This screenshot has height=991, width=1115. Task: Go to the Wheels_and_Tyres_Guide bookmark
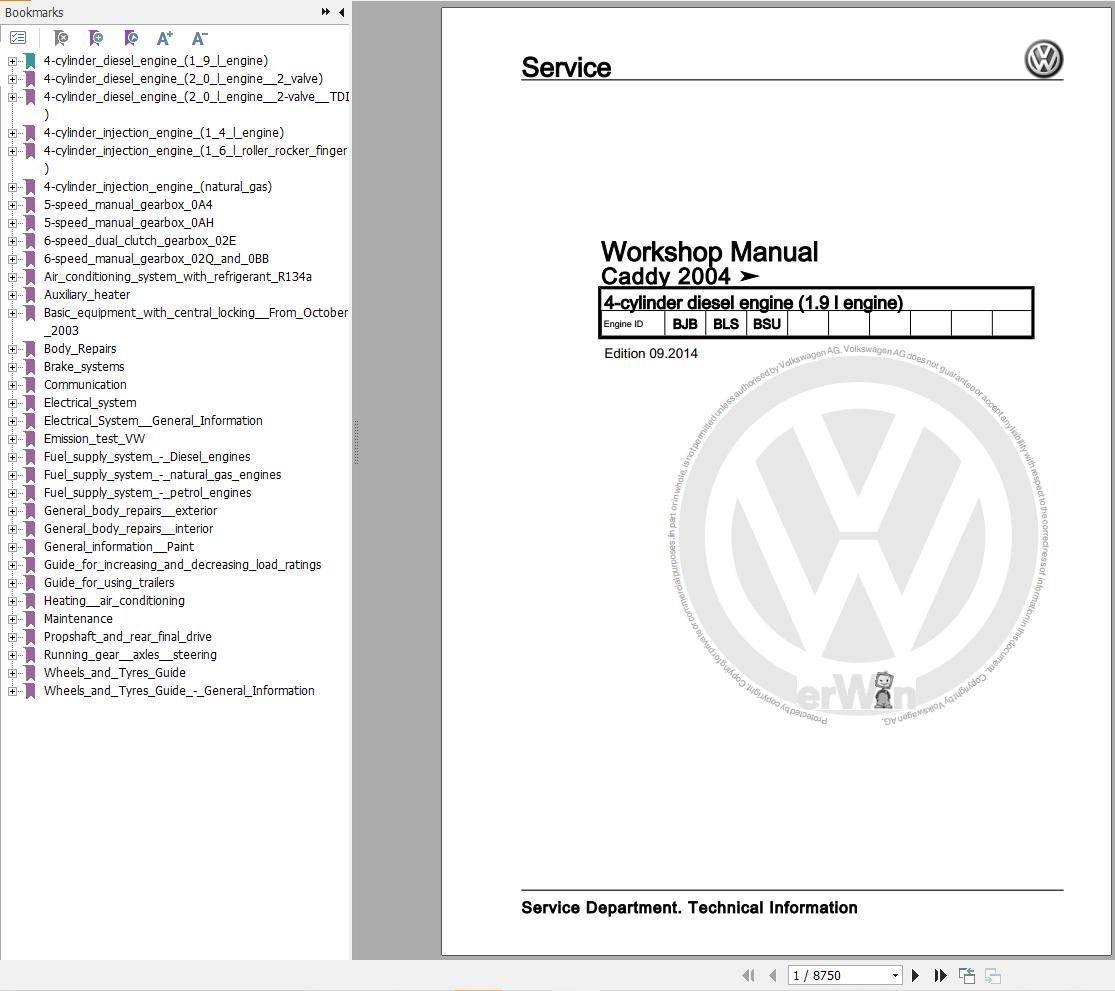pos(114,673)
